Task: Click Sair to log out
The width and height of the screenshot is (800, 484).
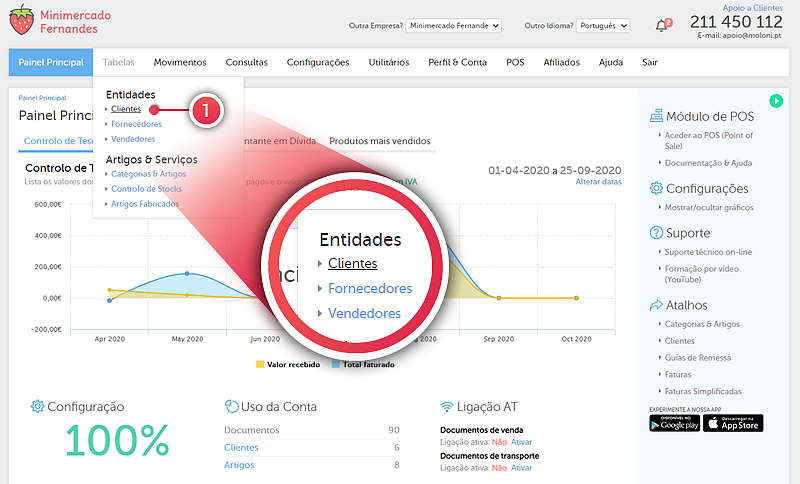Action: click(x=650, y=62)
